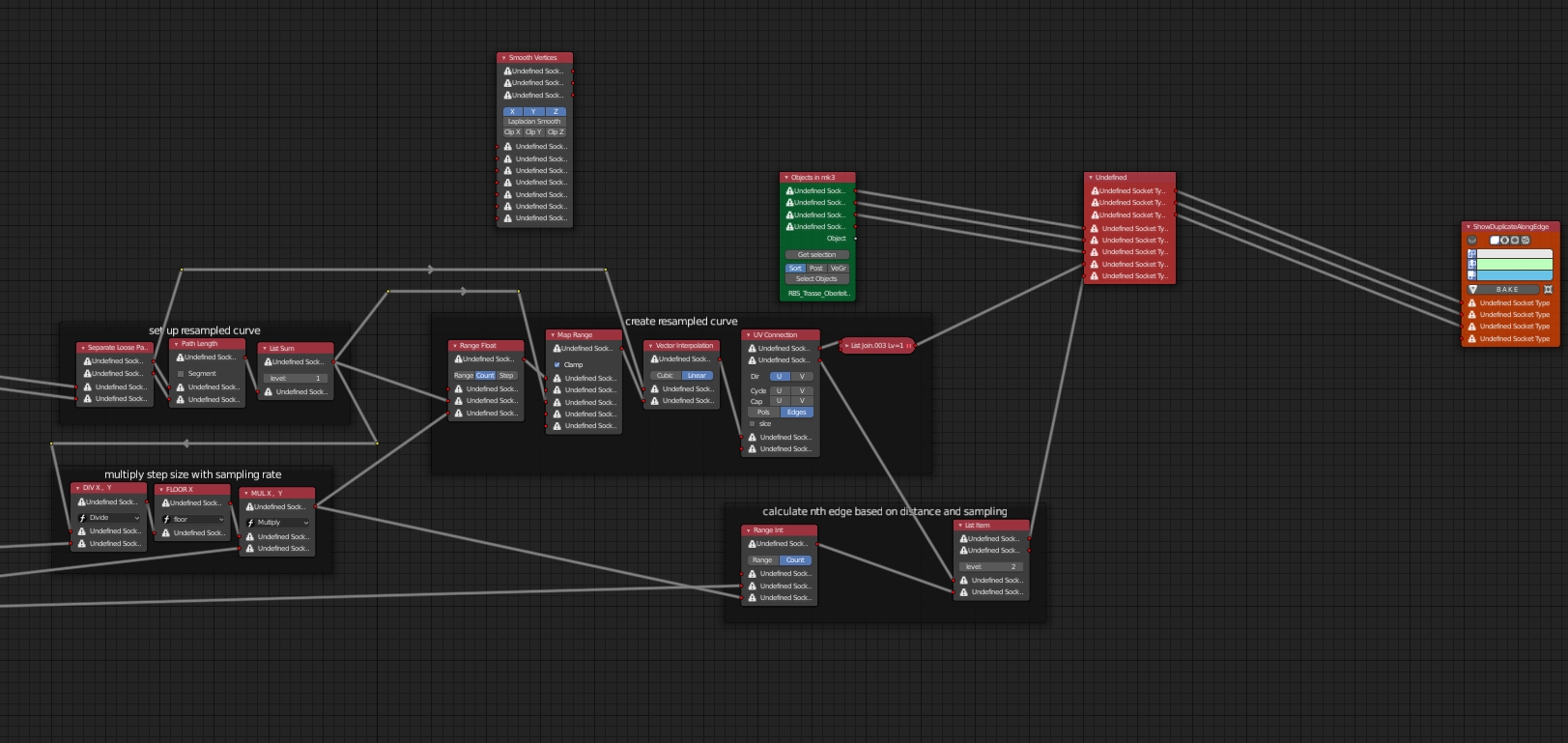Click the function icon in the Divide dropdown
The height and width of the screenshot is (743, 1568).
pos(82,518)
